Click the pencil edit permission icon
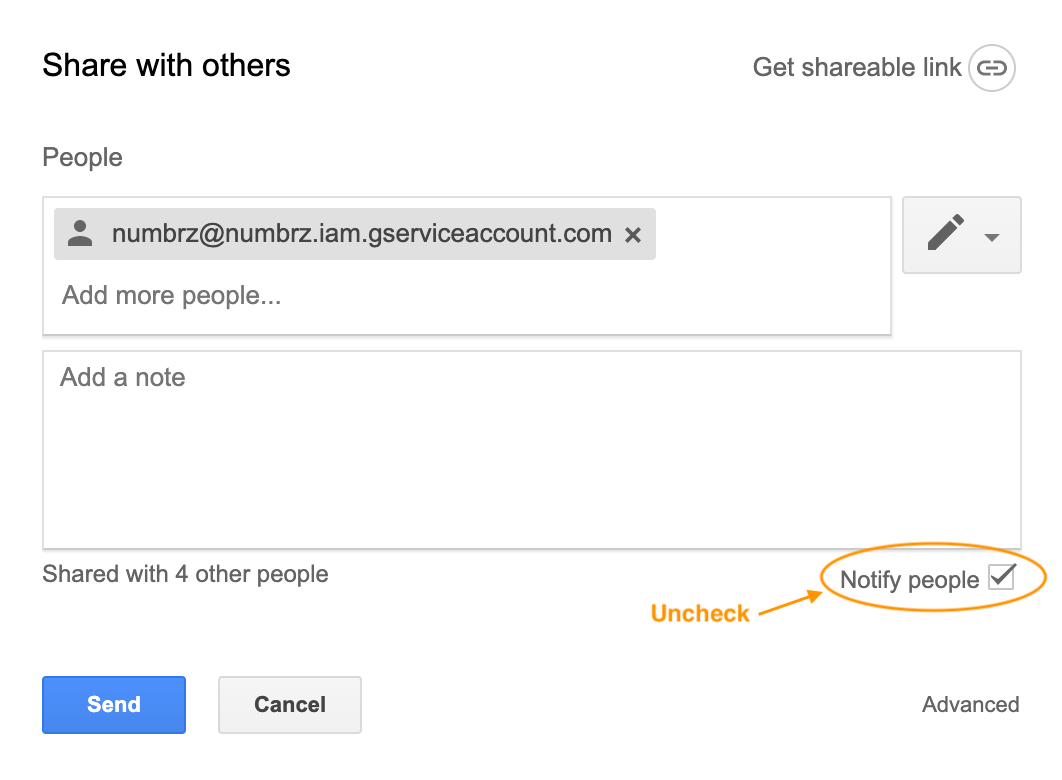Viewport: 1062px width, 780px height. [946, 232]
